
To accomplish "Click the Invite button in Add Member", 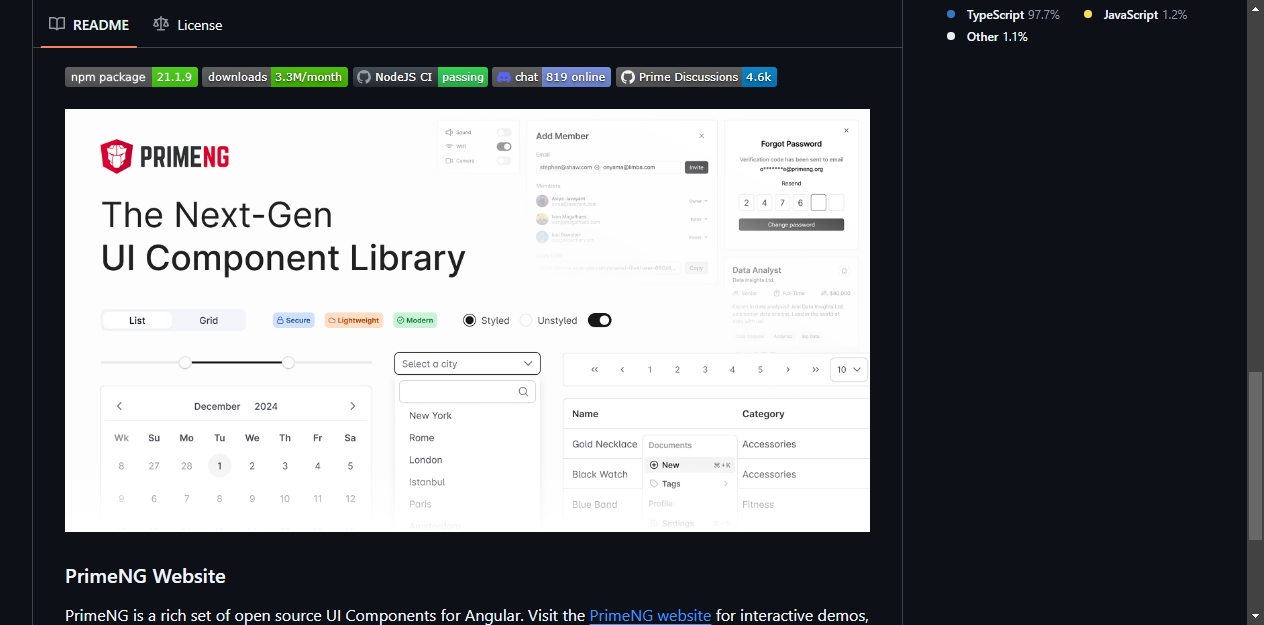I will pyautogui.click(x=696, y=167).
